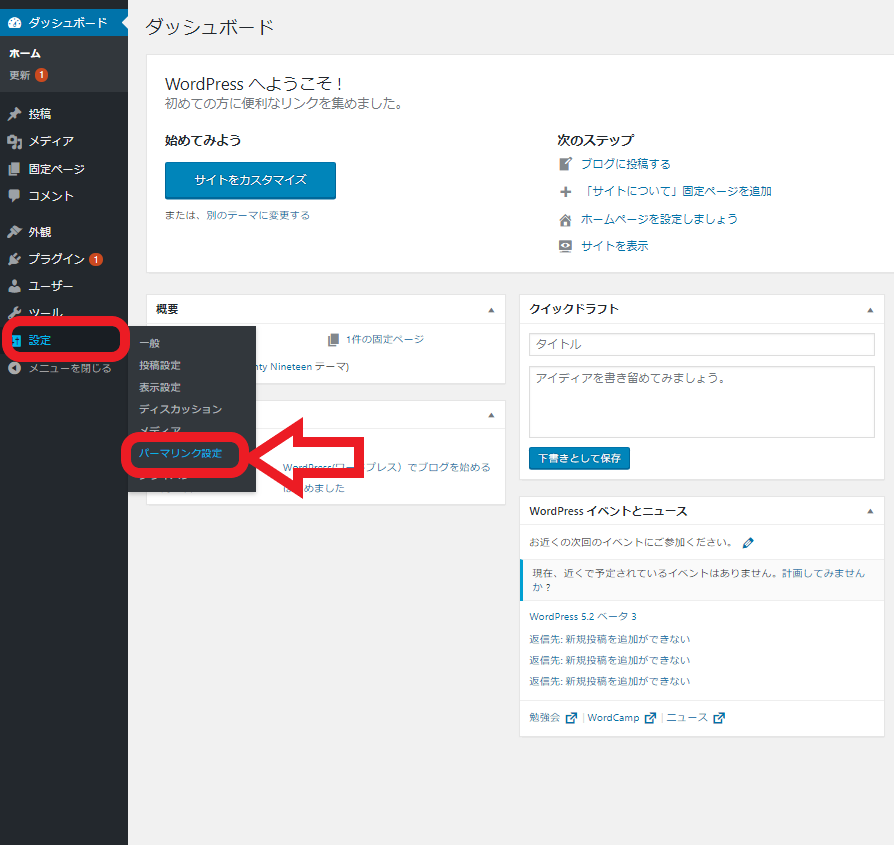Collapse the WordPress イベントとニュース widget

point(870,511)
